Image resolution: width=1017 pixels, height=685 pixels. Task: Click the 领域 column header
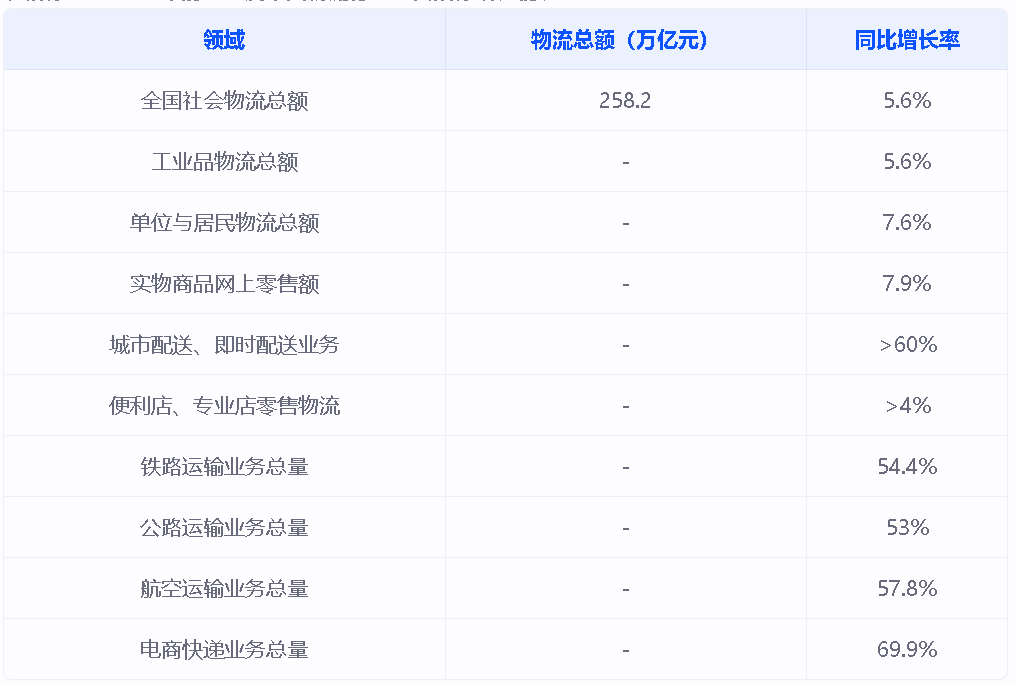224,40
